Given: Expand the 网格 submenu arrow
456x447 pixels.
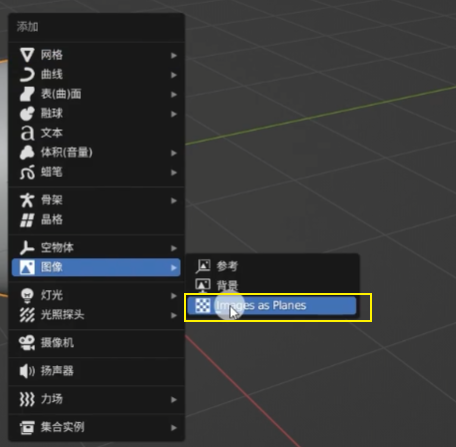Looking at the screenshot, I should pyautogui.click(x=174, y=55).
